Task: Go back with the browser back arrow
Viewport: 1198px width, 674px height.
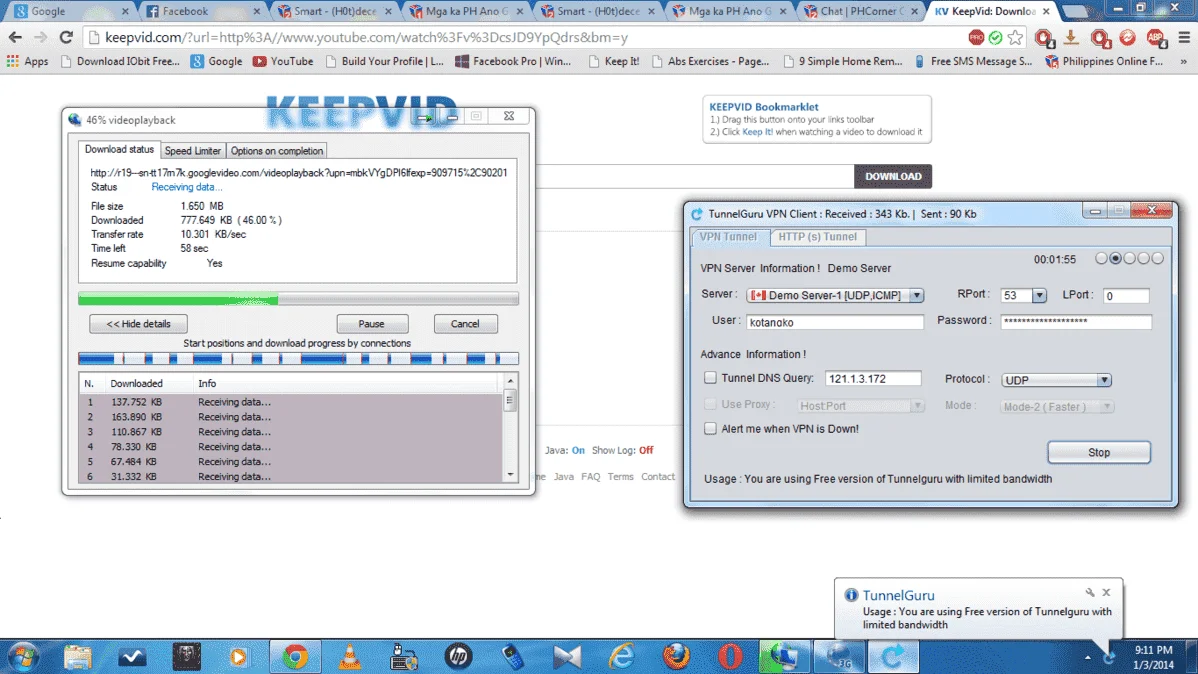Action: [x=15, y=37]
